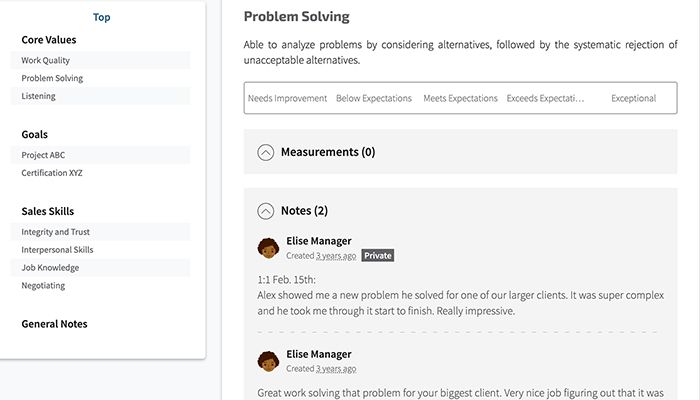Click Elise Manager's avatar on second note
Viewport: 700px width, 400px height.
268,361
